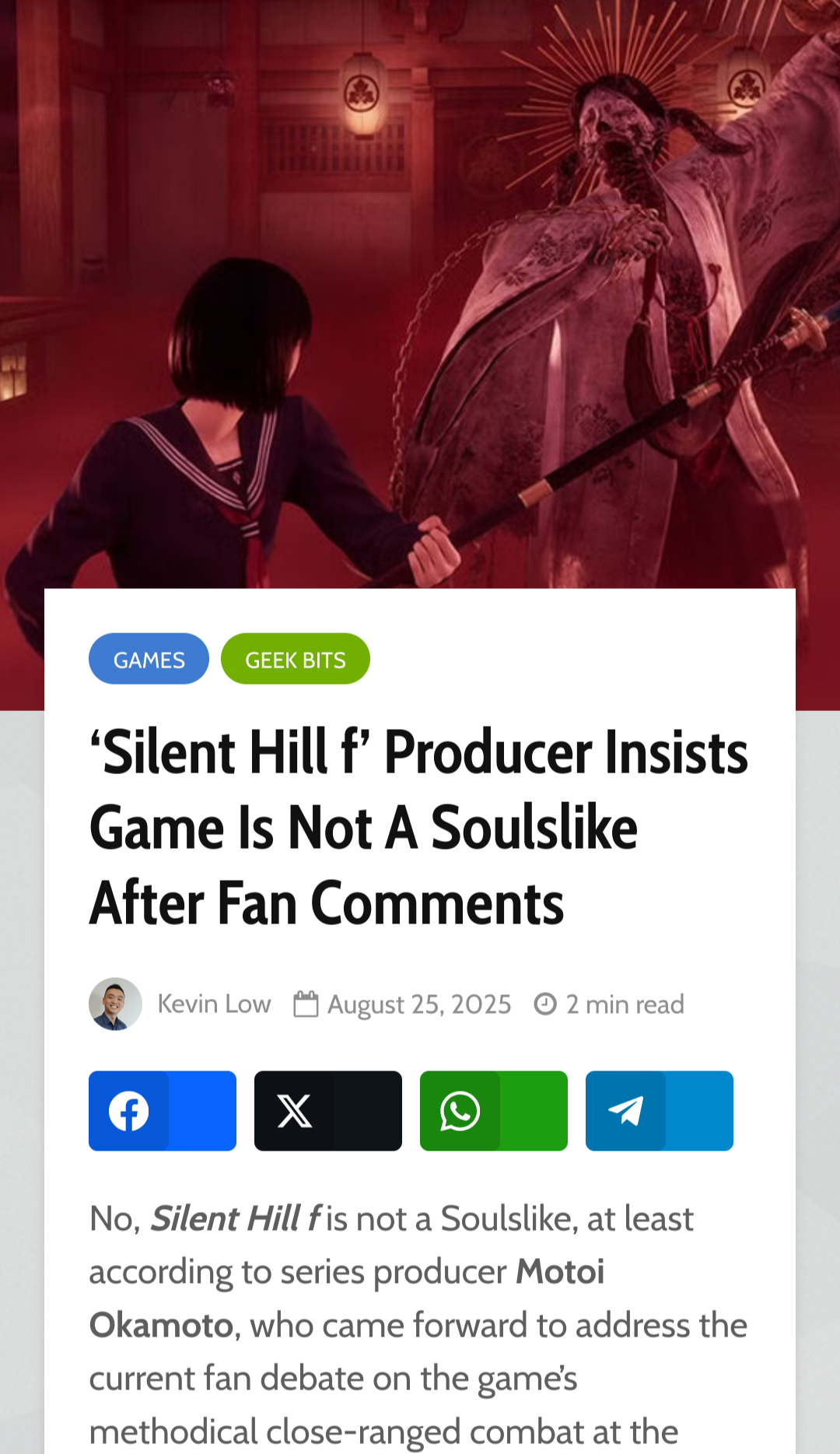Open the GEEK BITS category tag
The width and height of the screenshot is (840, 1454).
click(x=296, y=659)
